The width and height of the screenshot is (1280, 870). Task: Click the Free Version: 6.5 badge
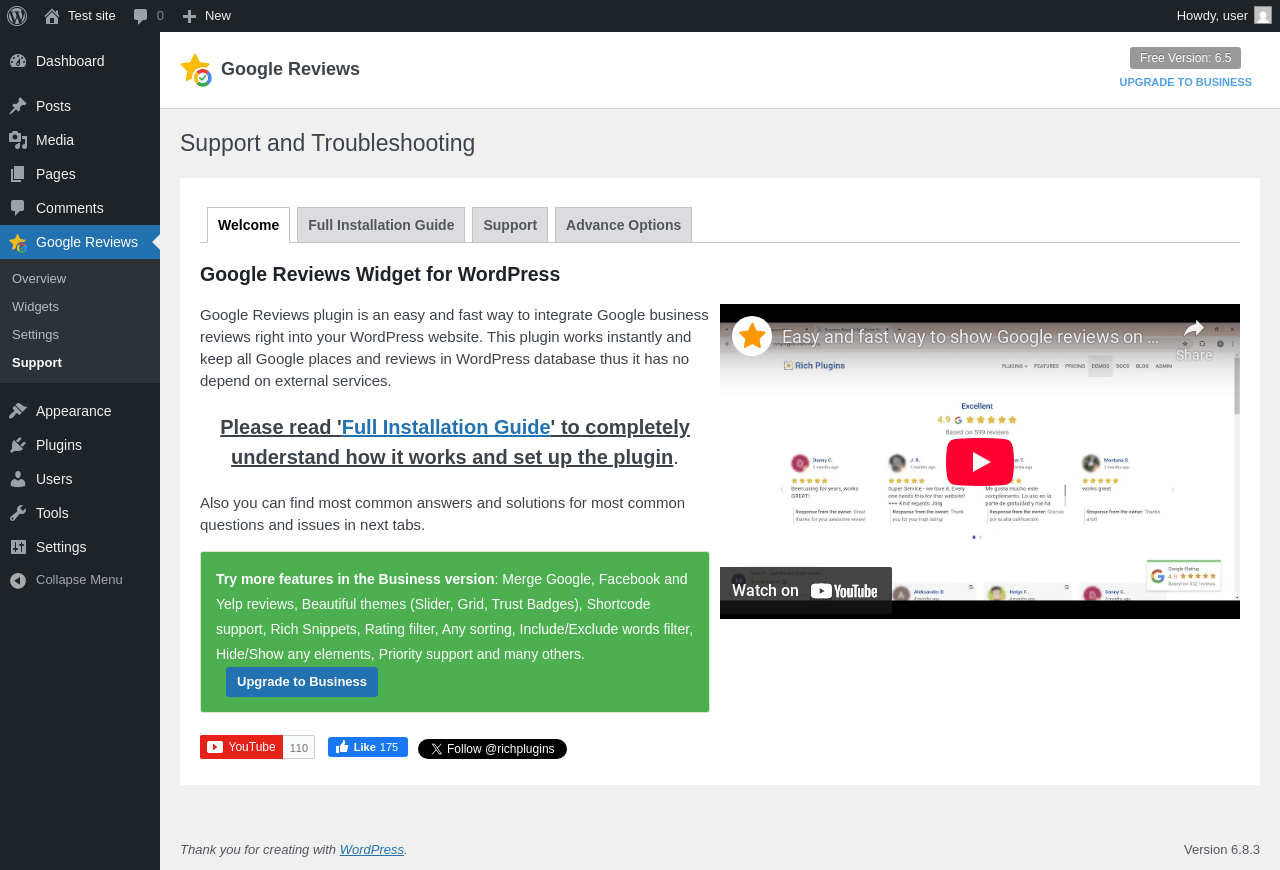[x=1185, y=58]
